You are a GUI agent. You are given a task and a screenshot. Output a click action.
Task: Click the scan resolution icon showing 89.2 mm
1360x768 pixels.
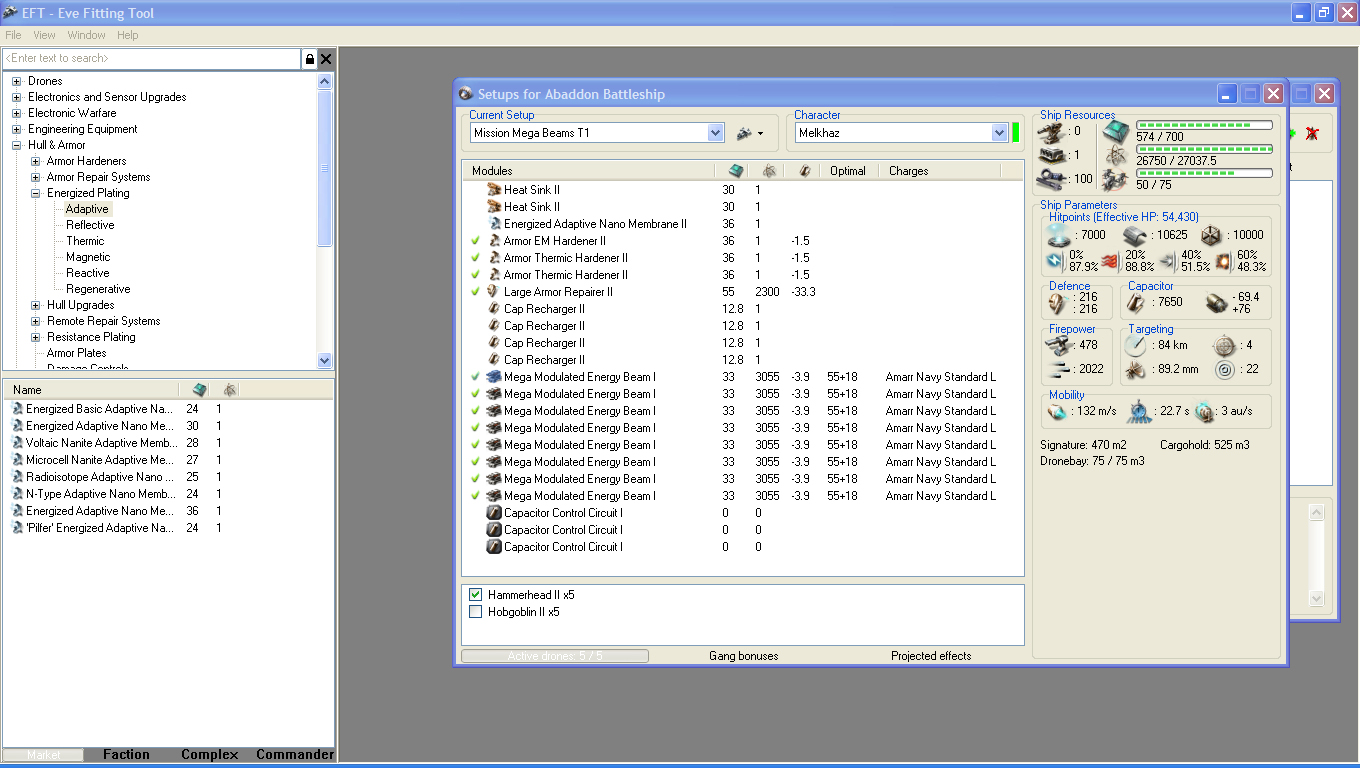pyautogui.click(x=1135, y=370)
